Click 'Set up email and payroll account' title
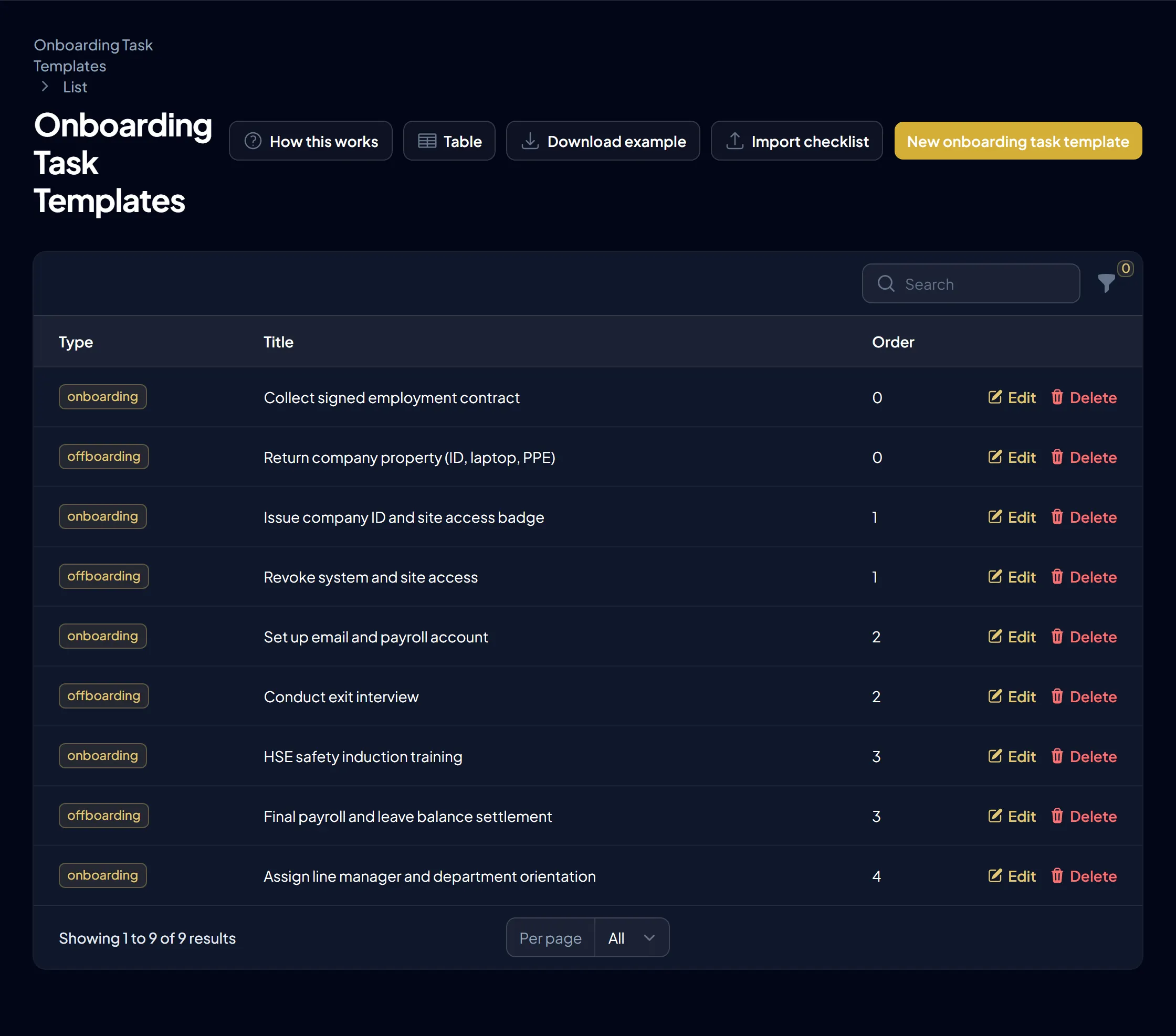The image size is (1176, 1036). 376,637
